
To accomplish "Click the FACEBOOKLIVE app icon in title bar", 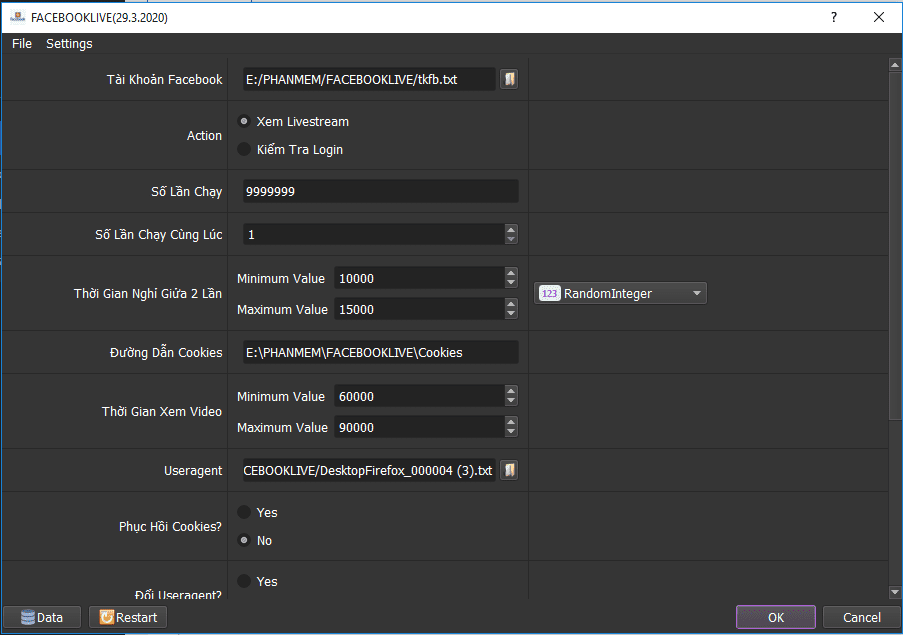I will point(17,17).
